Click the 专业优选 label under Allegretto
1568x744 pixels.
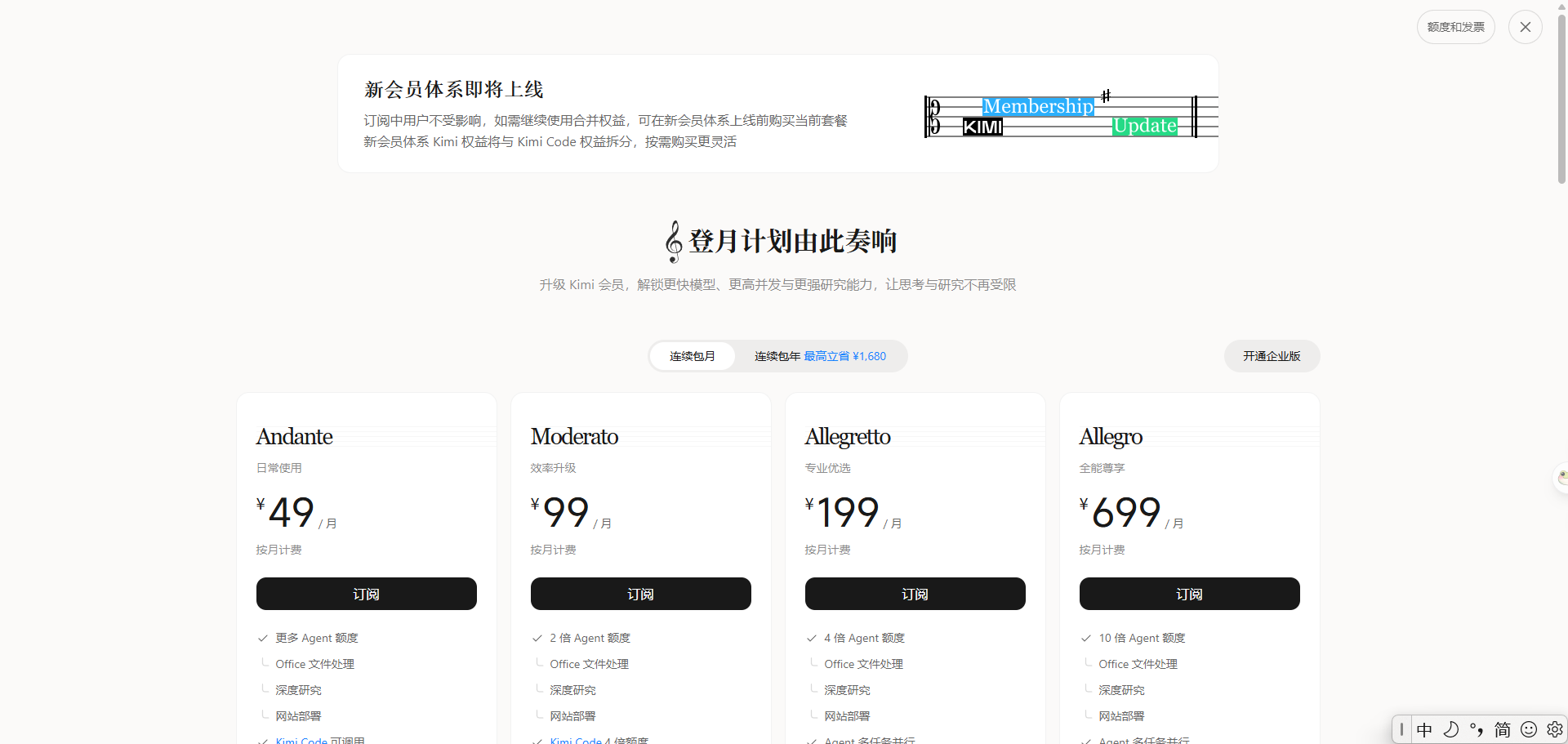click(828, 468)
